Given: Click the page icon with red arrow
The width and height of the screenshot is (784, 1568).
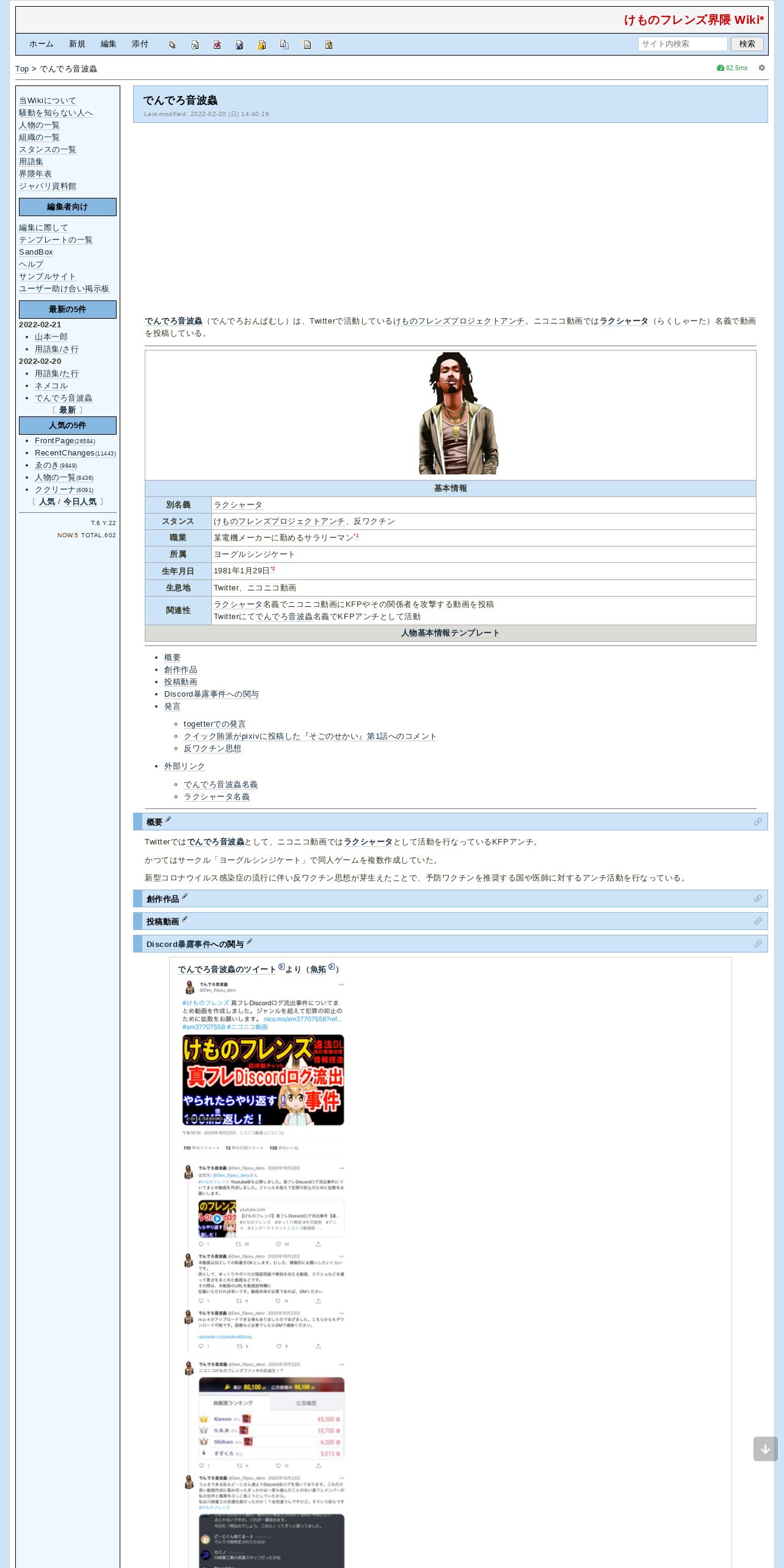Looking at the screenshot, I should [217, 45].
